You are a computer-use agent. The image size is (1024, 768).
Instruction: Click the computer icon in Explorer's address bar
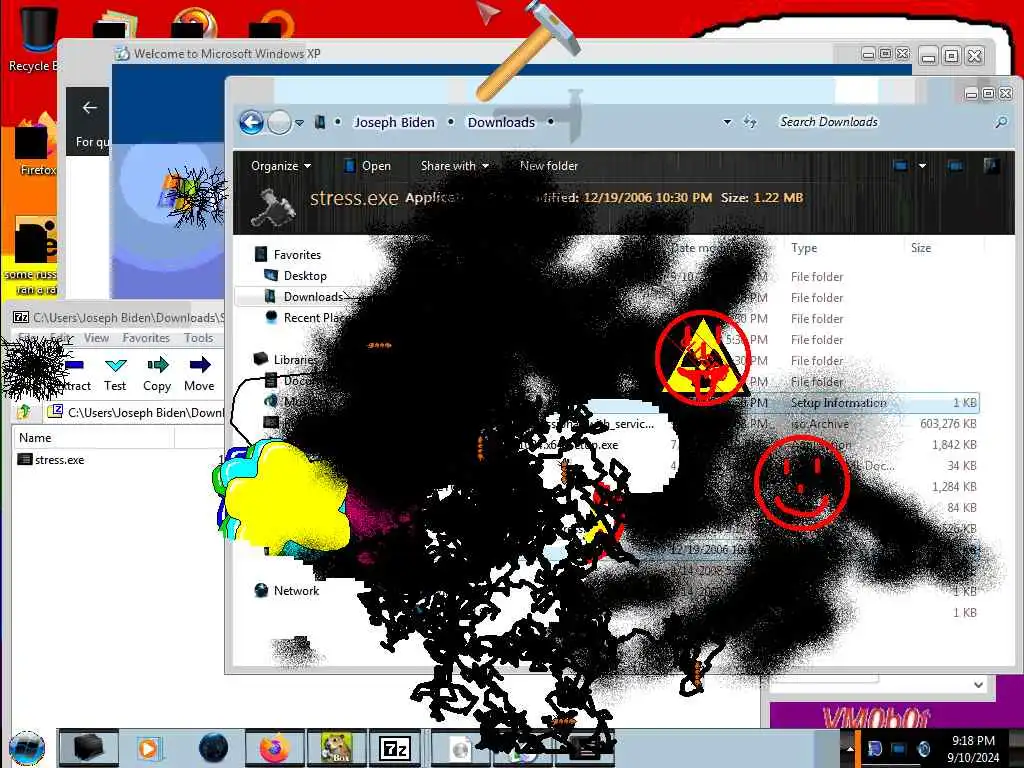tap(320, 122)
